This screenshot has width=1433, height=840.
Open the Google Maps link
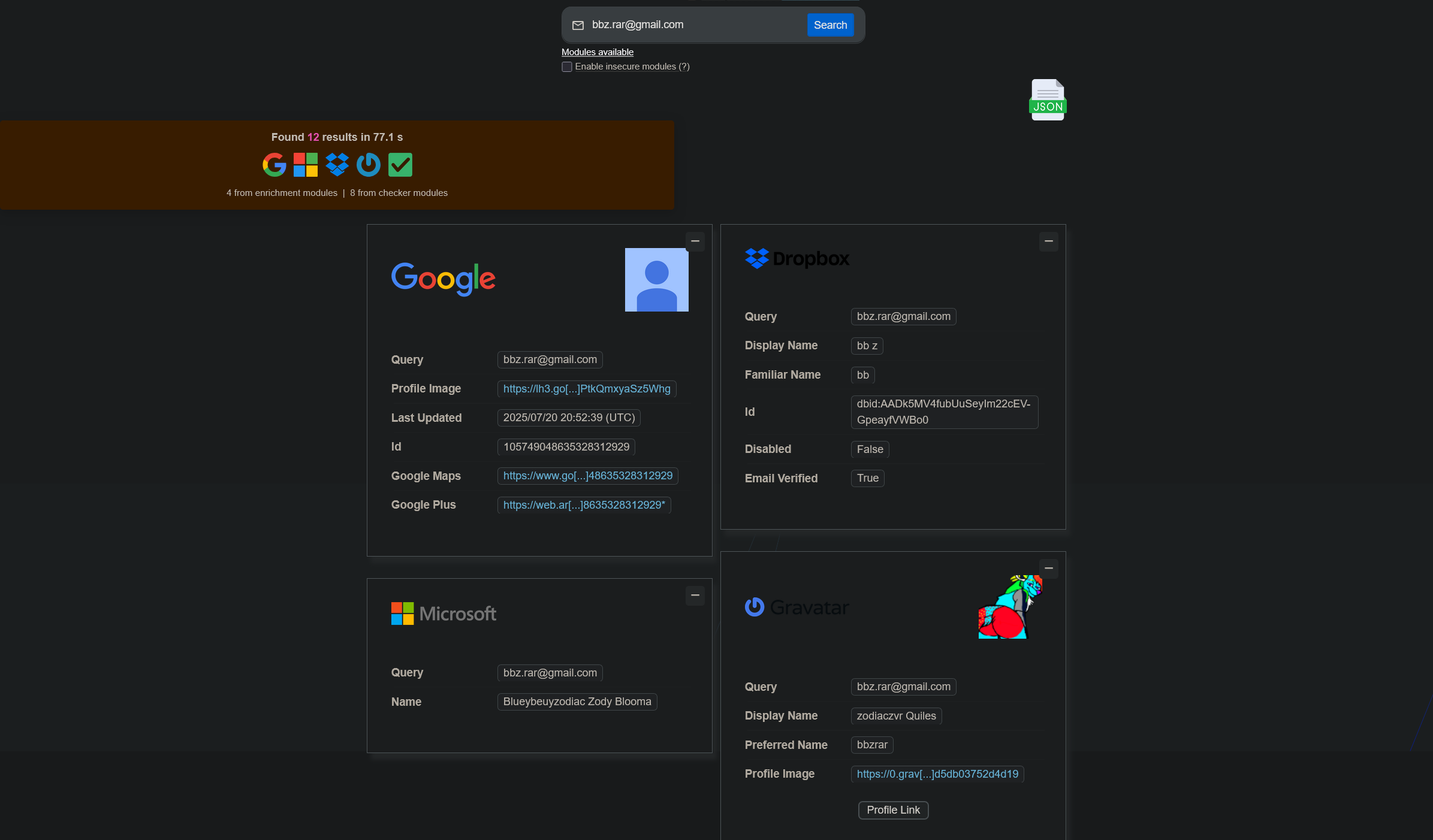click(588, 476)
